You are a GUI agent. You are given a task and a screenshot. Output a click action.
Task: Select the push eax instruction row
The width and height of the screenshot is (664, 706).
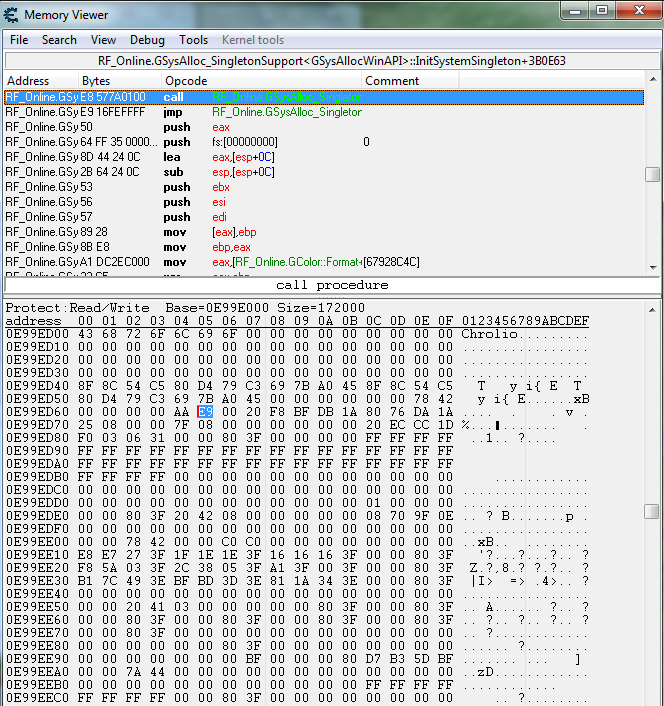(324, 127)
